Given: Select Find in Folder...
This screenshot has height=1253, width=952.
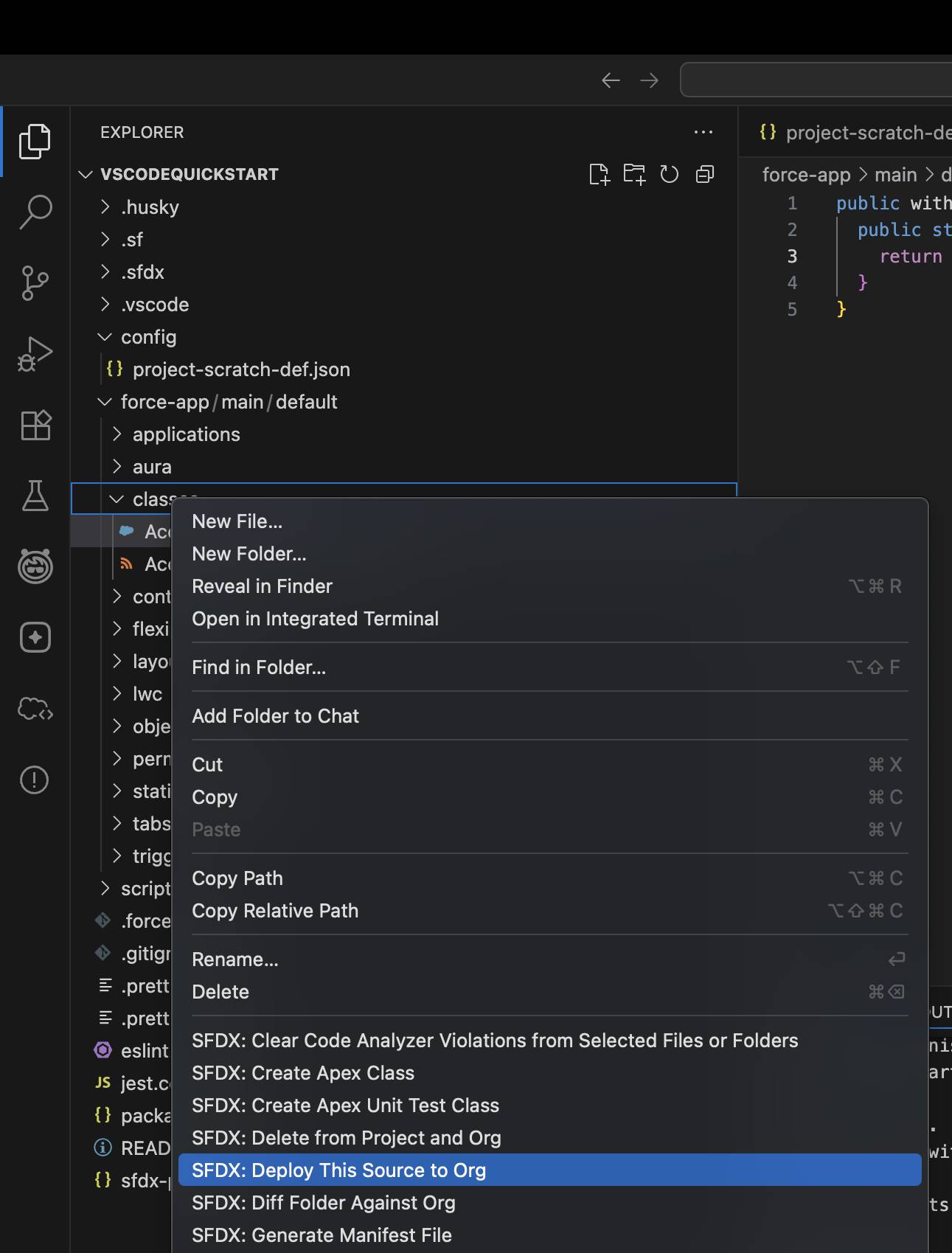Looking at the screenshot, I should point(549,667).
